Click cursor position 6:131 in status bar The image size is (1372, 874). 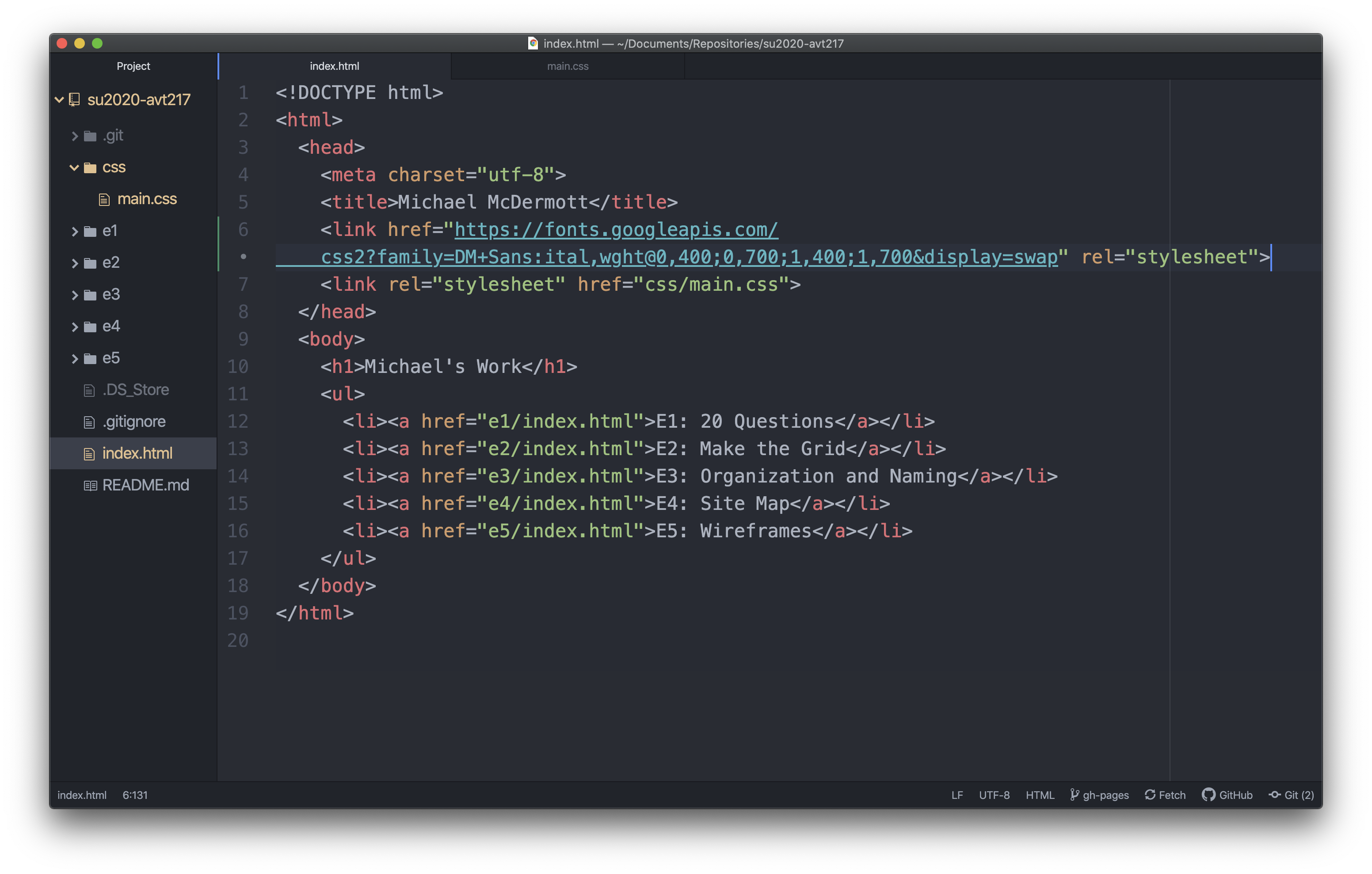(135, 795)
